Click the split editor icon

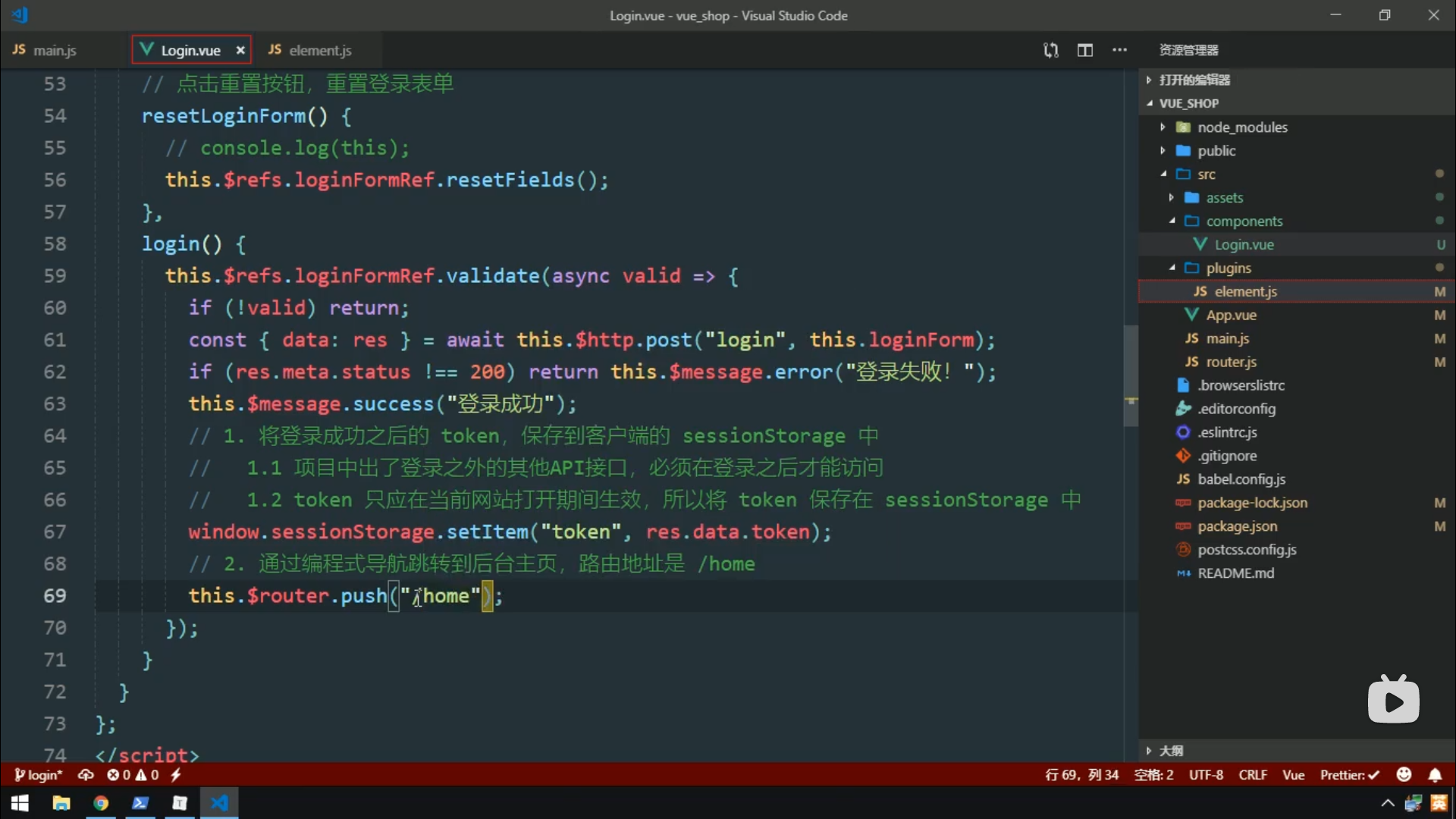(1085, 50)
